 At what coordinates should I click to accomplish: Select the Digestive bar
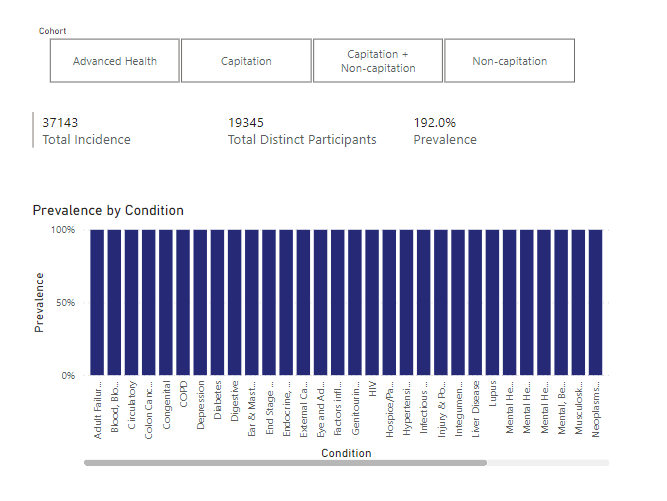point(234,302)
